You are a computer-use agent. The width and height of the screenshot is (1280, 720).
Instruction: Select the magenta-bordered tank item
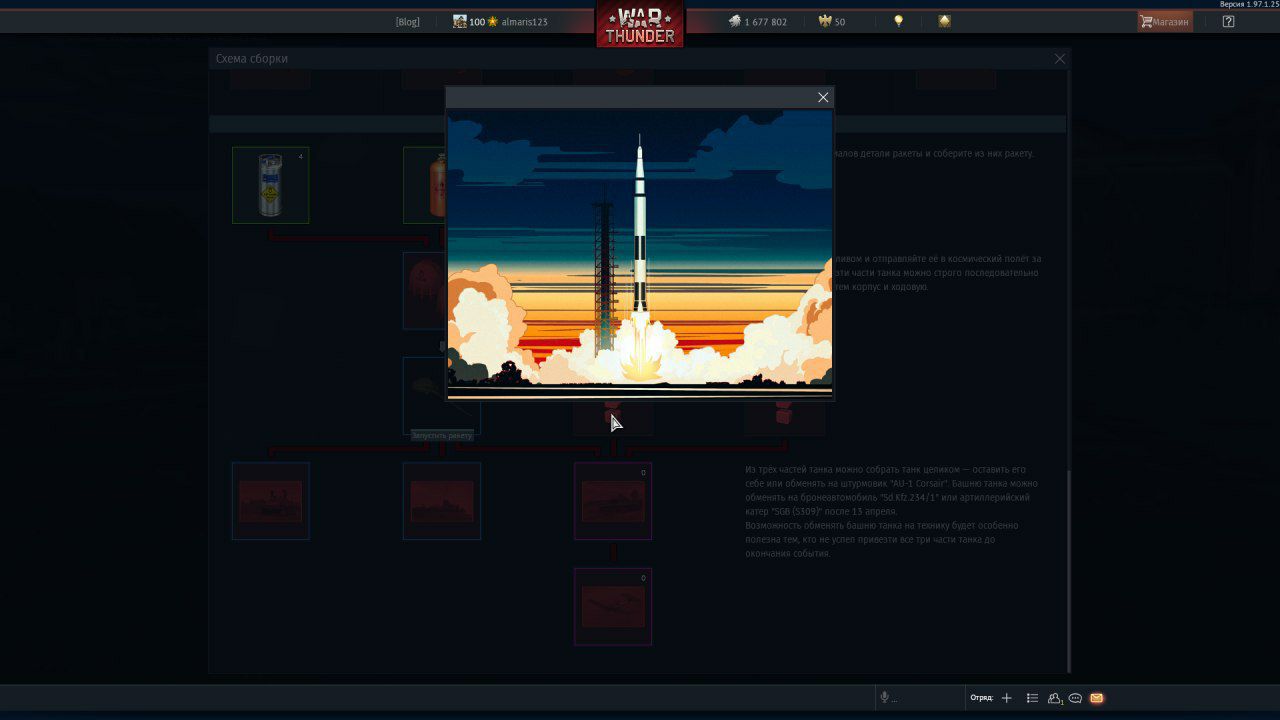[613, 501]
